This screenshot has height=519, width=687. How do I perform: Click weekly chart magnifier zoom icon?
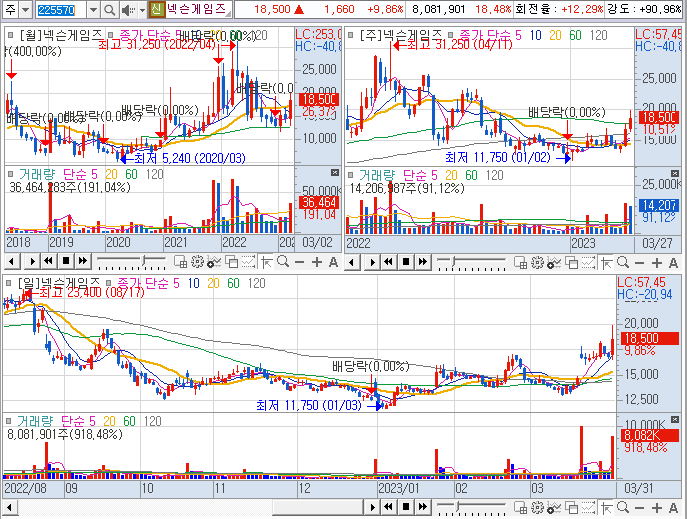(623, 262)
